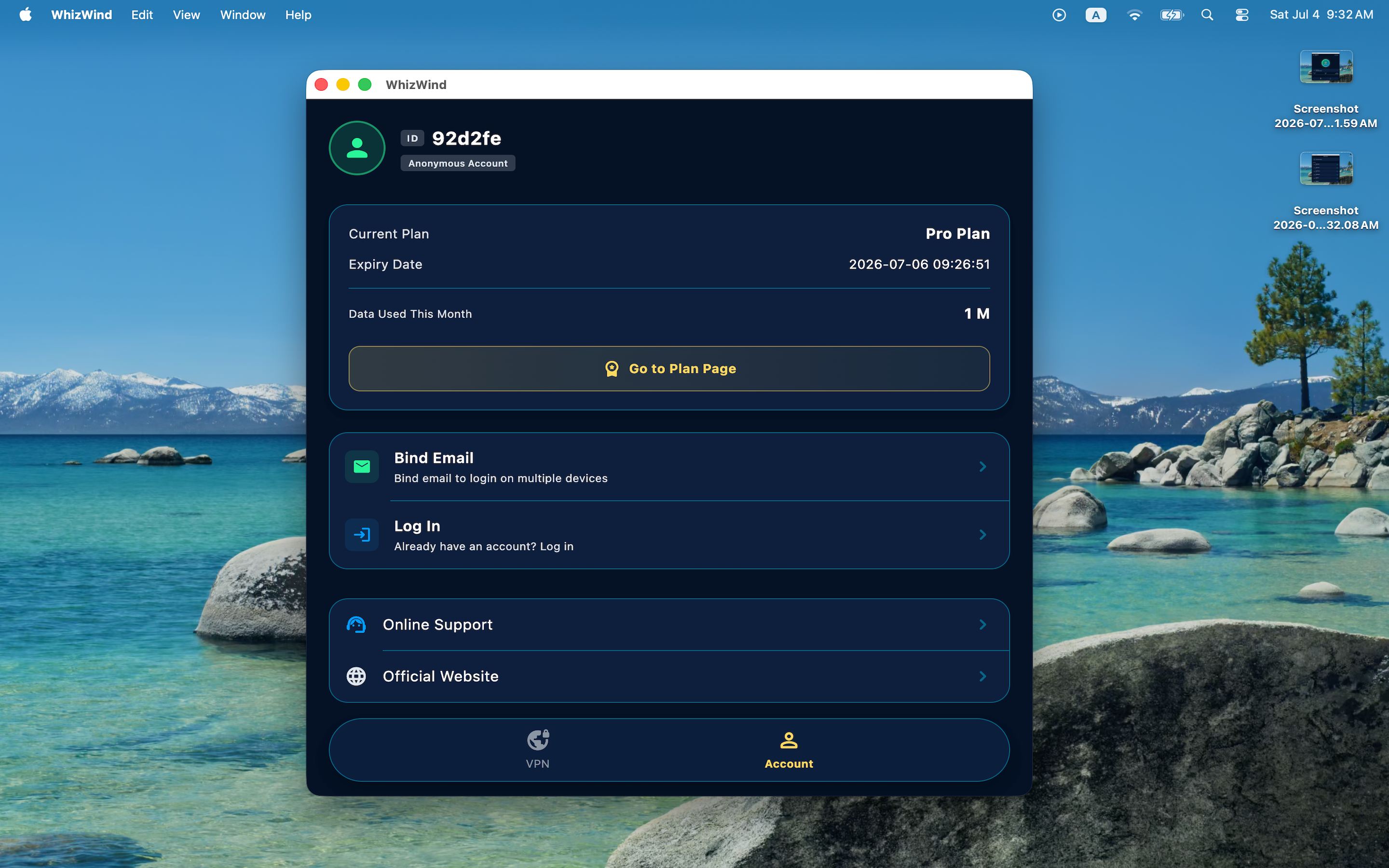Click the Data Used This Month label
The height and width of the screenshot is (868, 1389).
point(410,314)
